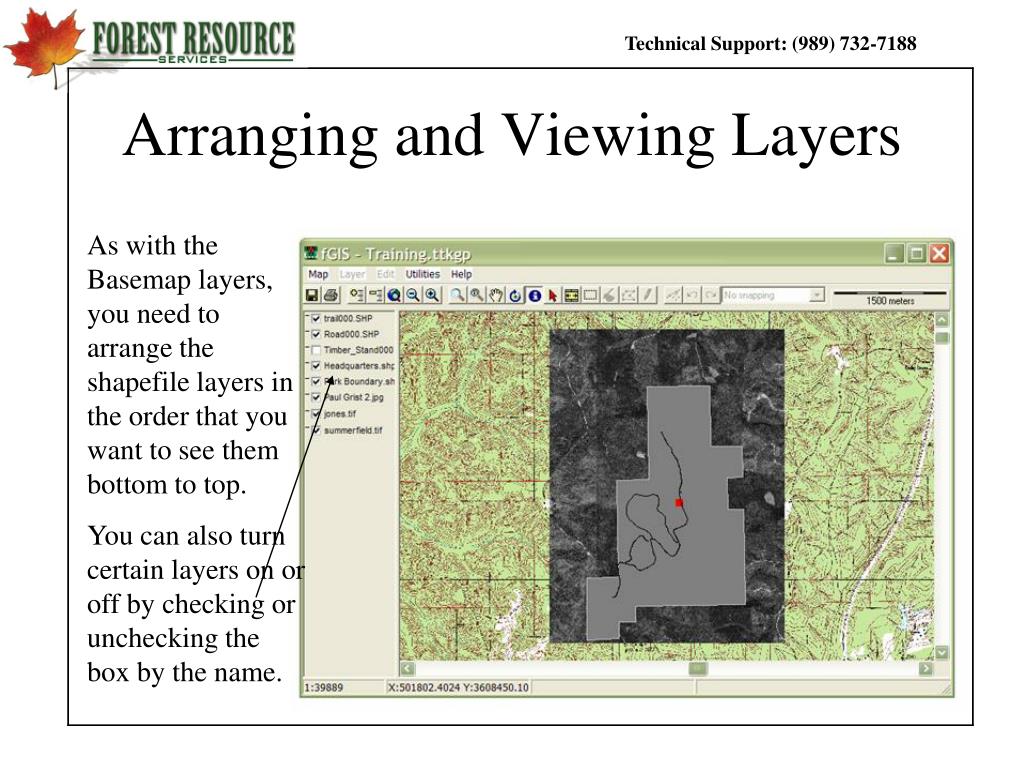
Task: Select the rectangle selection tool
Action: (590, 295)
